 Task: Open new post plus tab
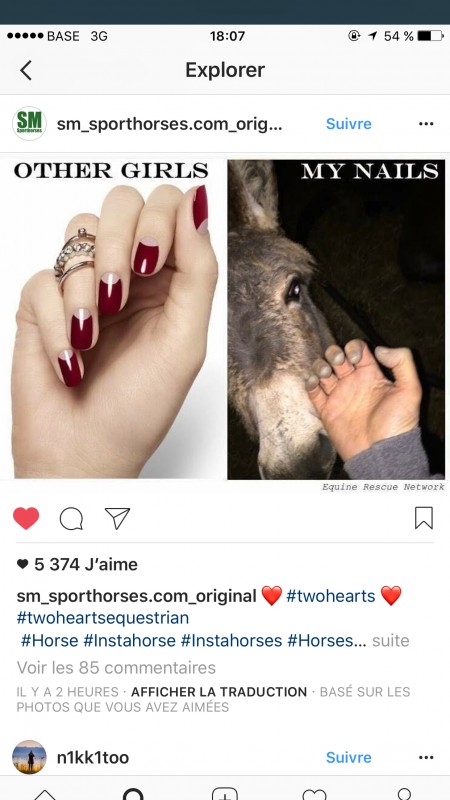tap(224, 794)
